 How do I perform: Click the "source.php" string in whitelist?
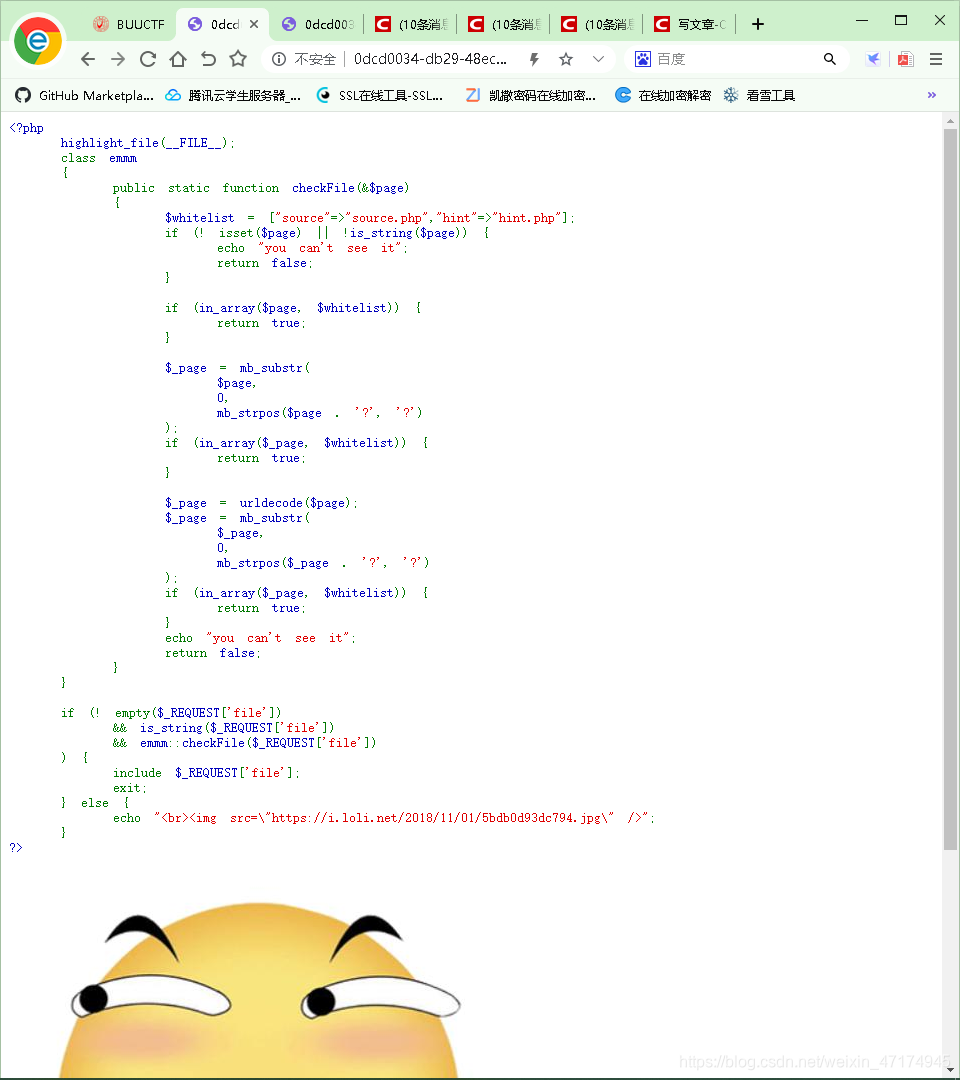click(387, 218)
